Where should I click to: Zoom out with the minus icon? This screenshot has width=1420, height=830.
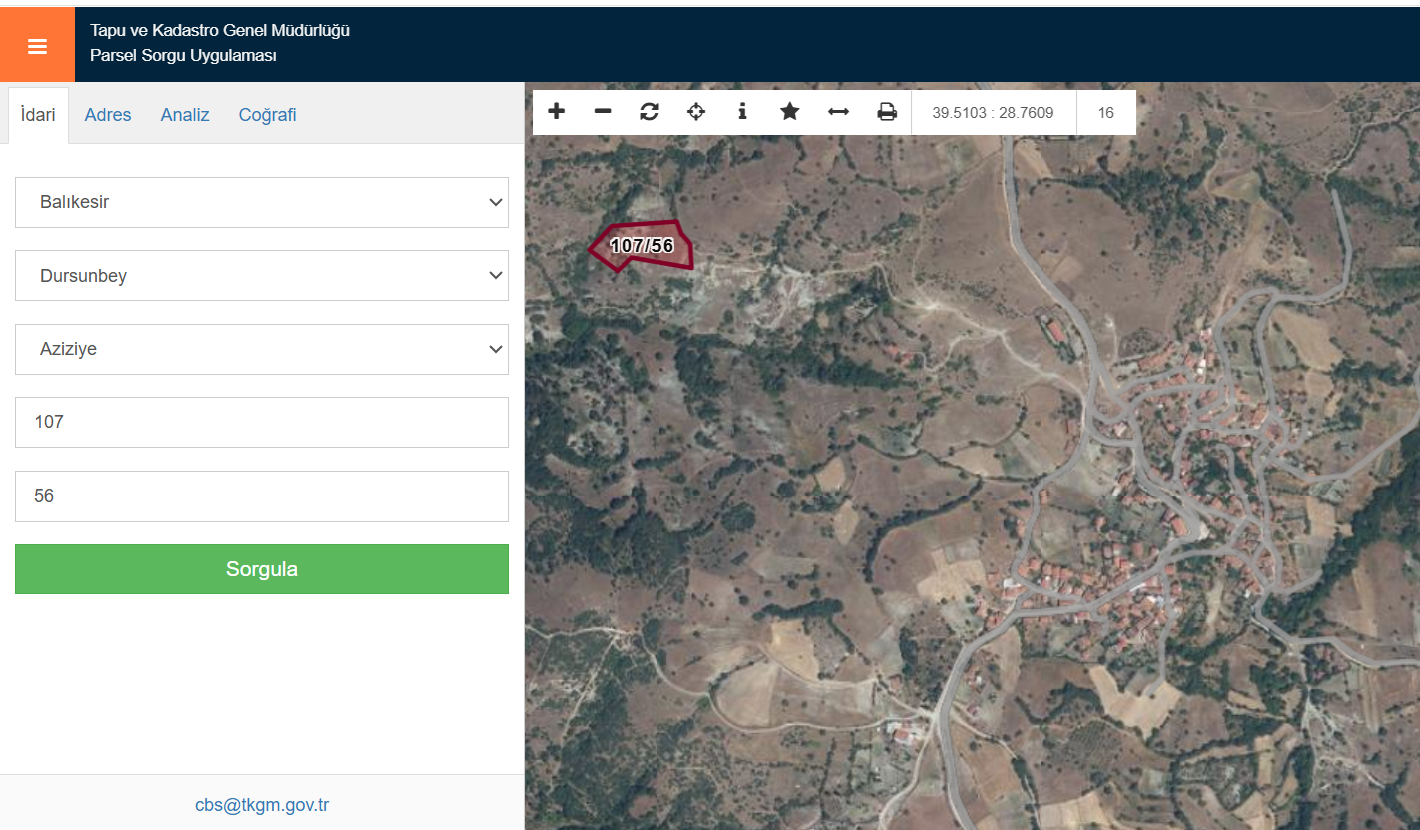click(x=603, y=112)
